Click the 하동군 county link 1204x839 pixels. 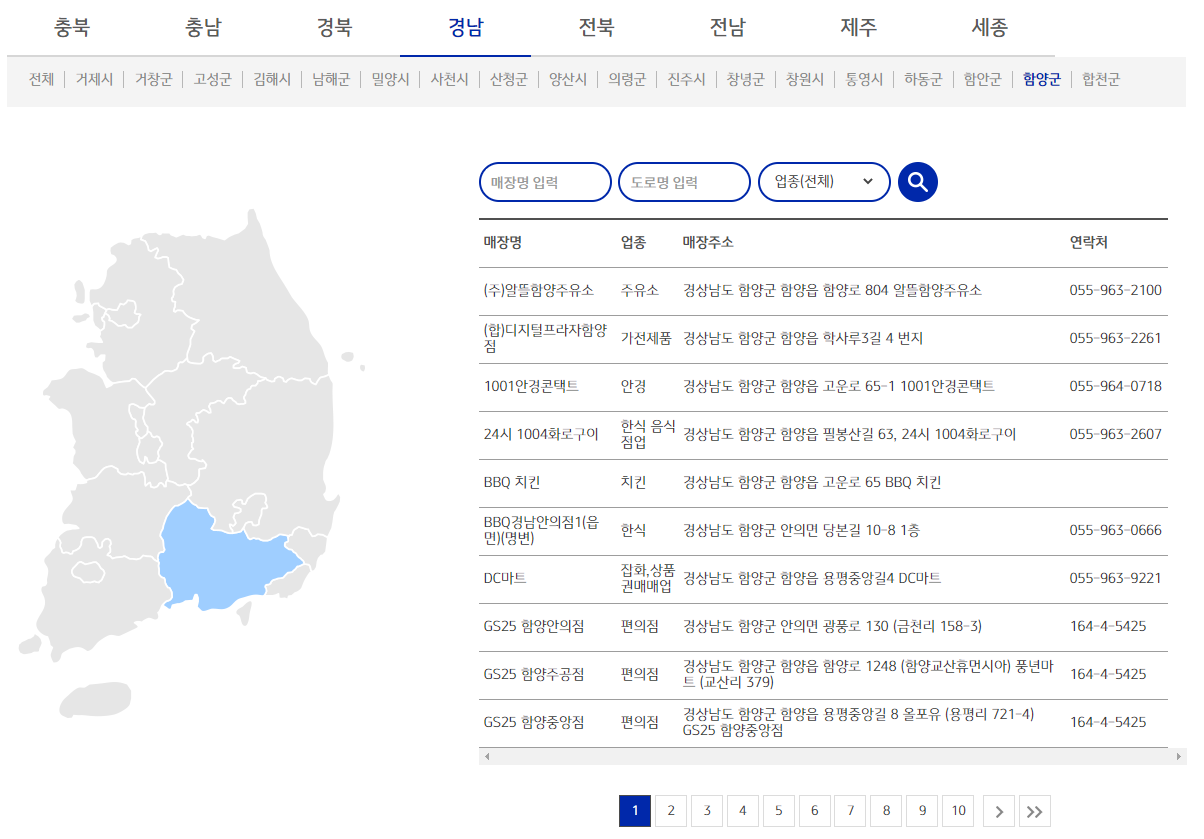point(923,79)
